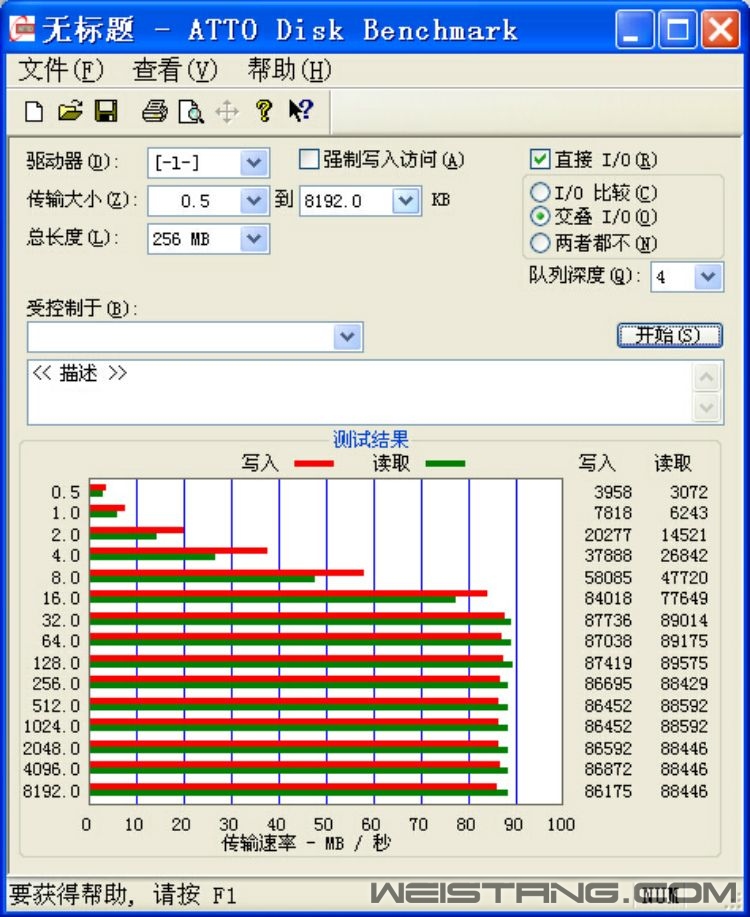Click the read value 3072
Screen dimensions: 750x917
[689, 492]
